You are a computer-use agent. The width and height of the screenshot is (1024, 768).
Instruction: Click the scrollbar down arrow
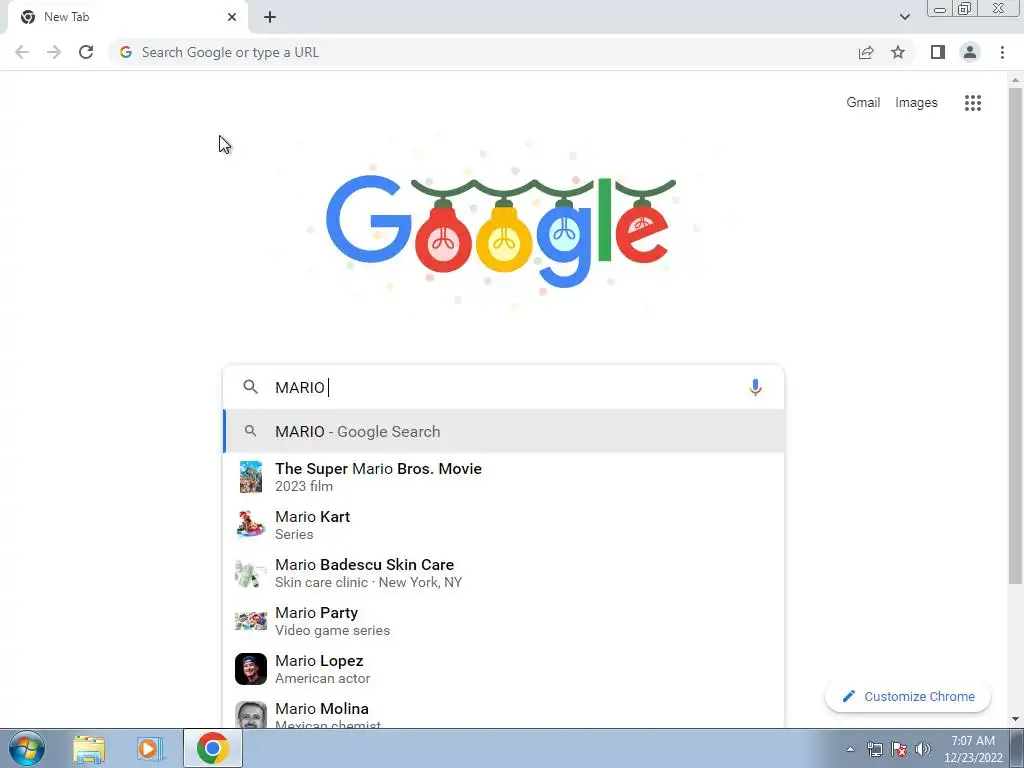(x=1015, y=720)
